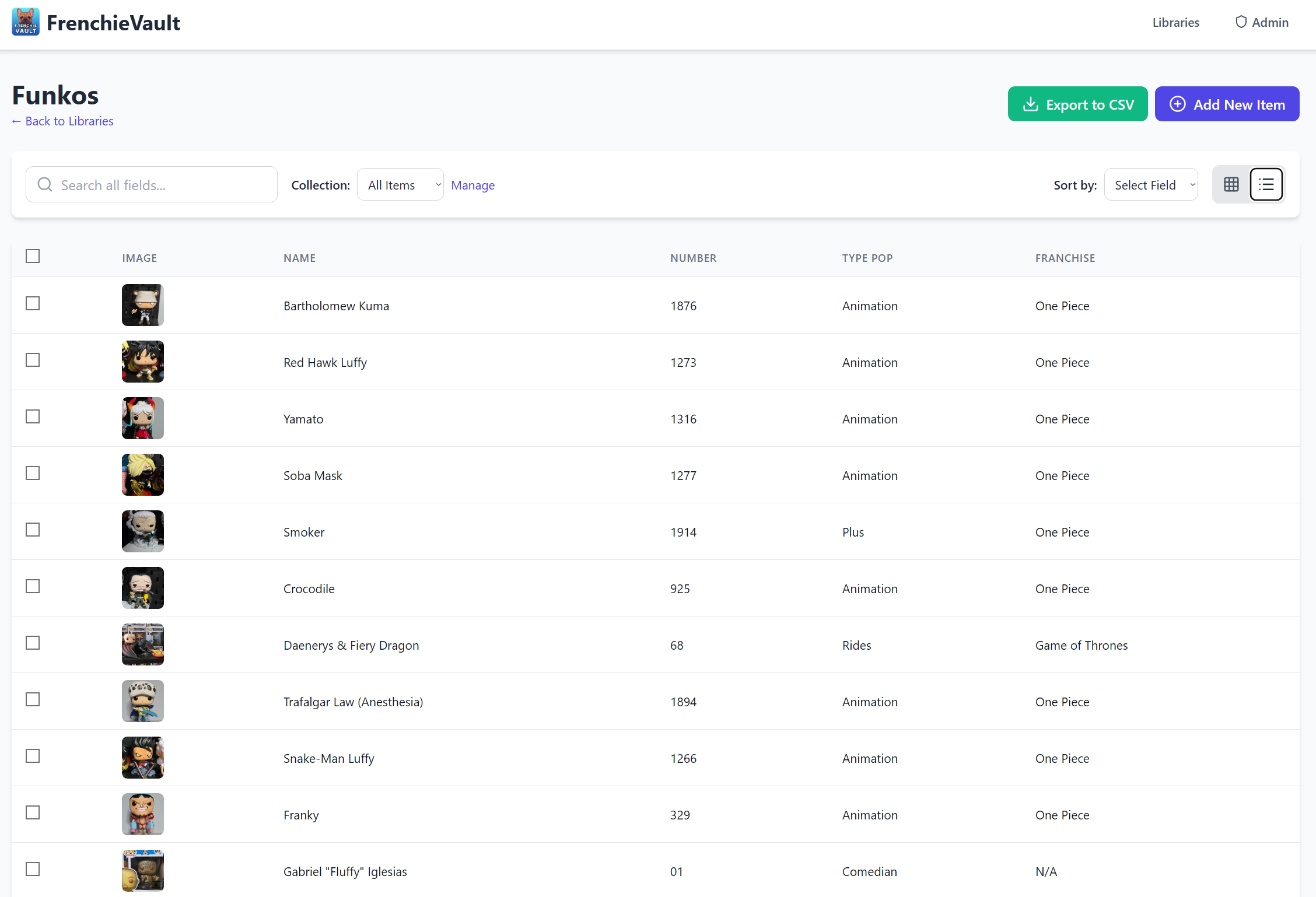Switch to grid view icon
Viewport: 1316px width, 897px height.
click(x=1231, y=185)
